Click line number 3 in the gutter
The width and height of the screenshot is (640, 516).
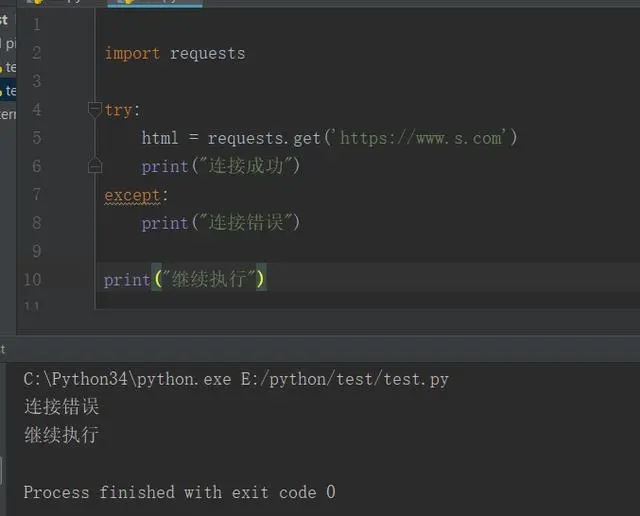(37, 81)
